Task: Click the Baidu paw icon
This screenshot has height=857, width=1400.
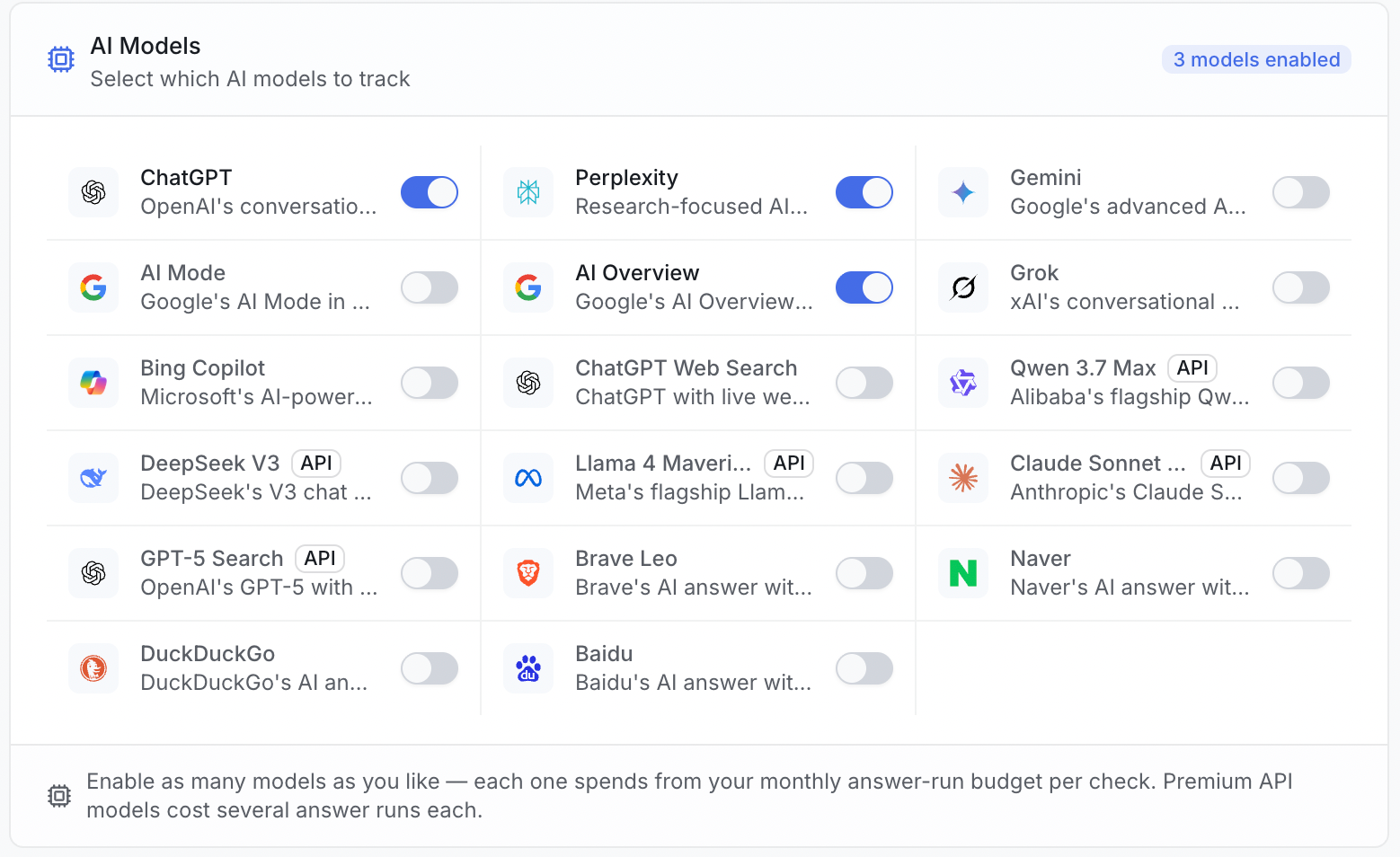Action: (528, 668)
